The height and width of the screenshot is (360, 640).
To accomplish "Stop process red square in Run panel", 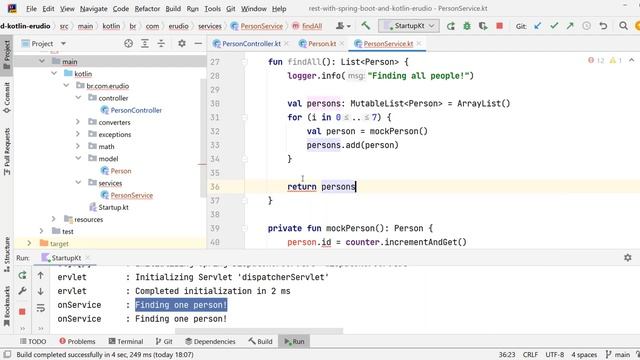I will 22,311.
